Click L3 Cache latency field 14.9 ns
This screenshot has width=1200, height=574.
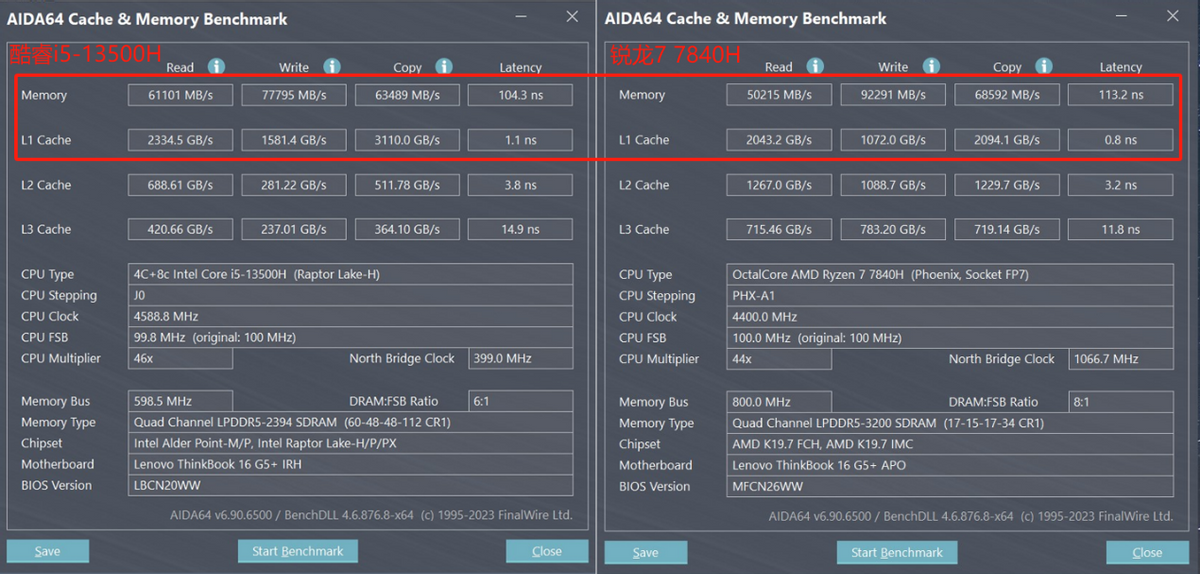[520, 229]
